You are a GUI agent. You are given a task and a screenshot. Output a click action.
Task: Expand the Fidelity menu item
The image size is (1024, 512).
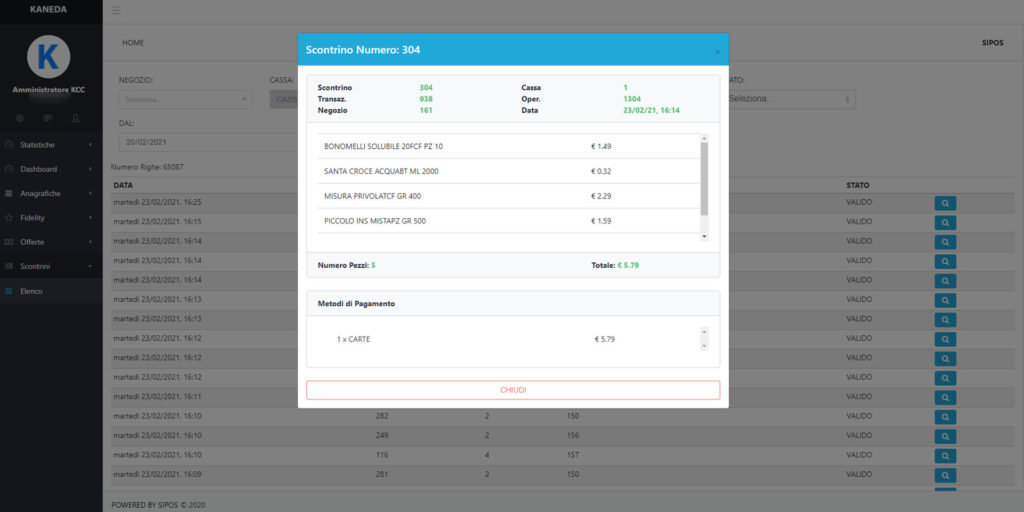click(x=50, y=217)
